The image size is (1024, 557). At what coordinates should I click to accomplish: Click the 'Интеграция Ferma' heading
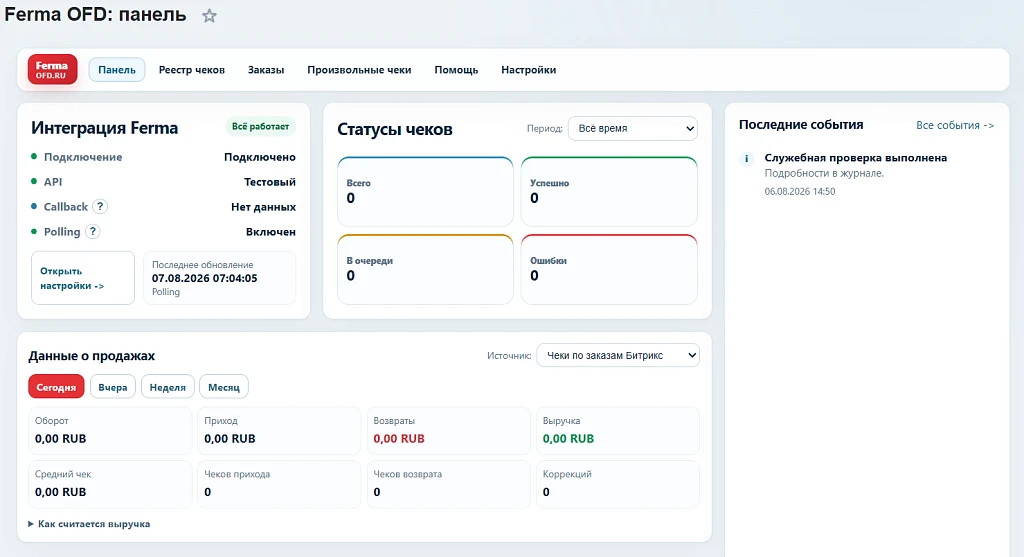pos(104,128)
